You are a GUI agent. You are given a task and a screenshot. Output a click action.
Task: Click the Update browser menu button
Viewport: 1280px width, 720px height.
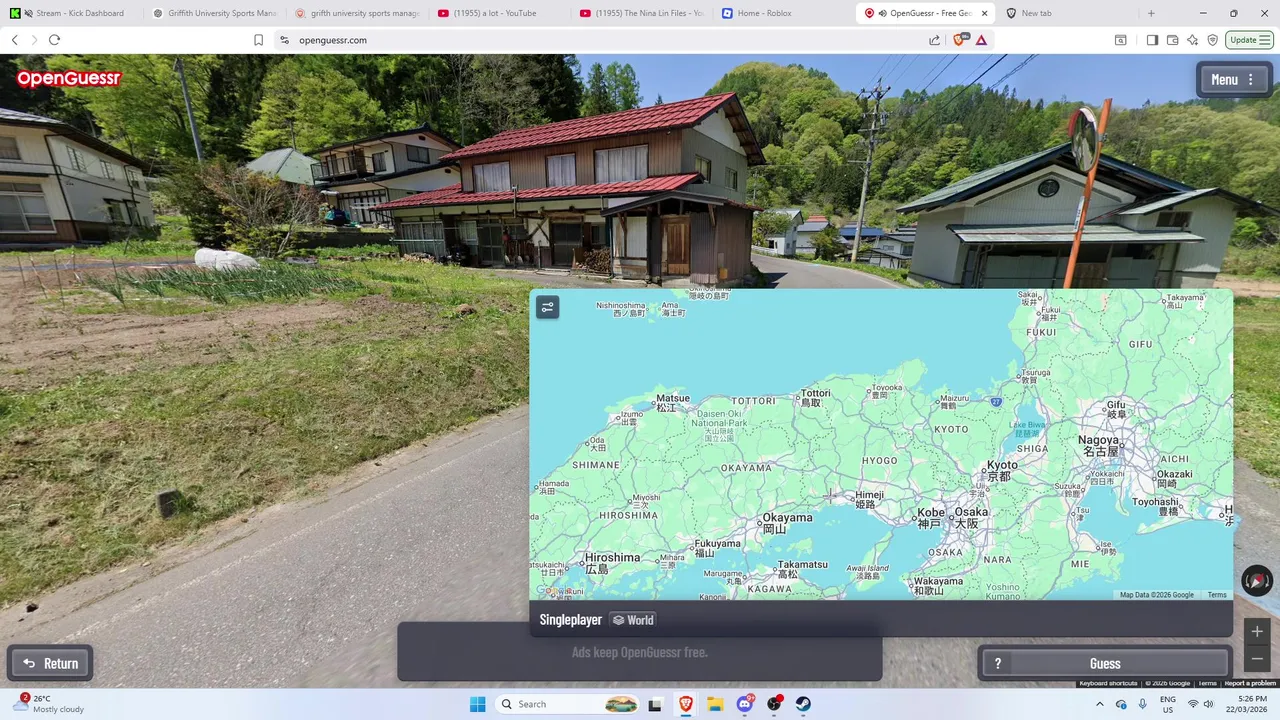click(x=1250, y=40)
